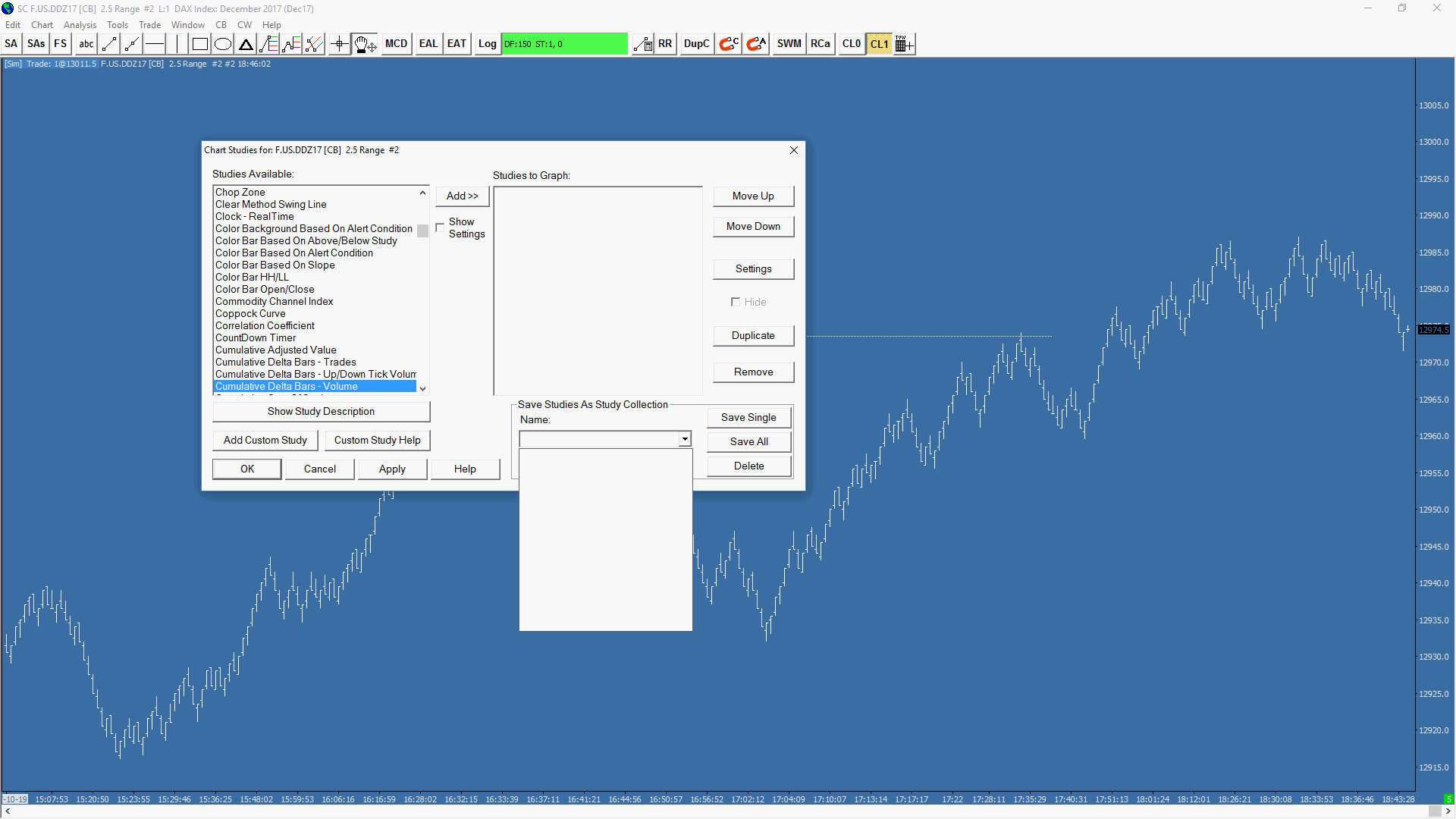Click the trade window grid icon

[904, 44]
